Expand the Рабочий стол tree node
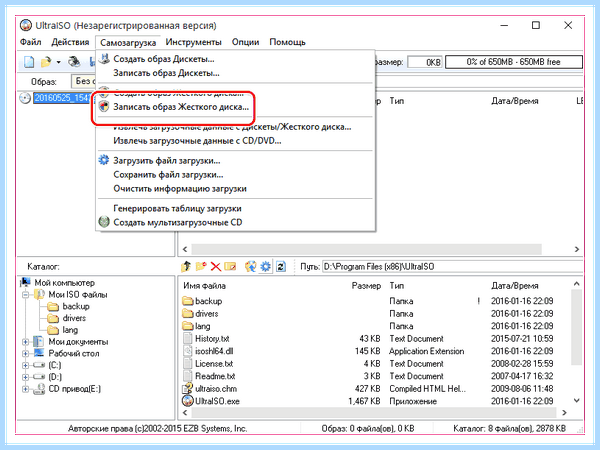This screenshot has height=450, width=600. click(26, 354)
